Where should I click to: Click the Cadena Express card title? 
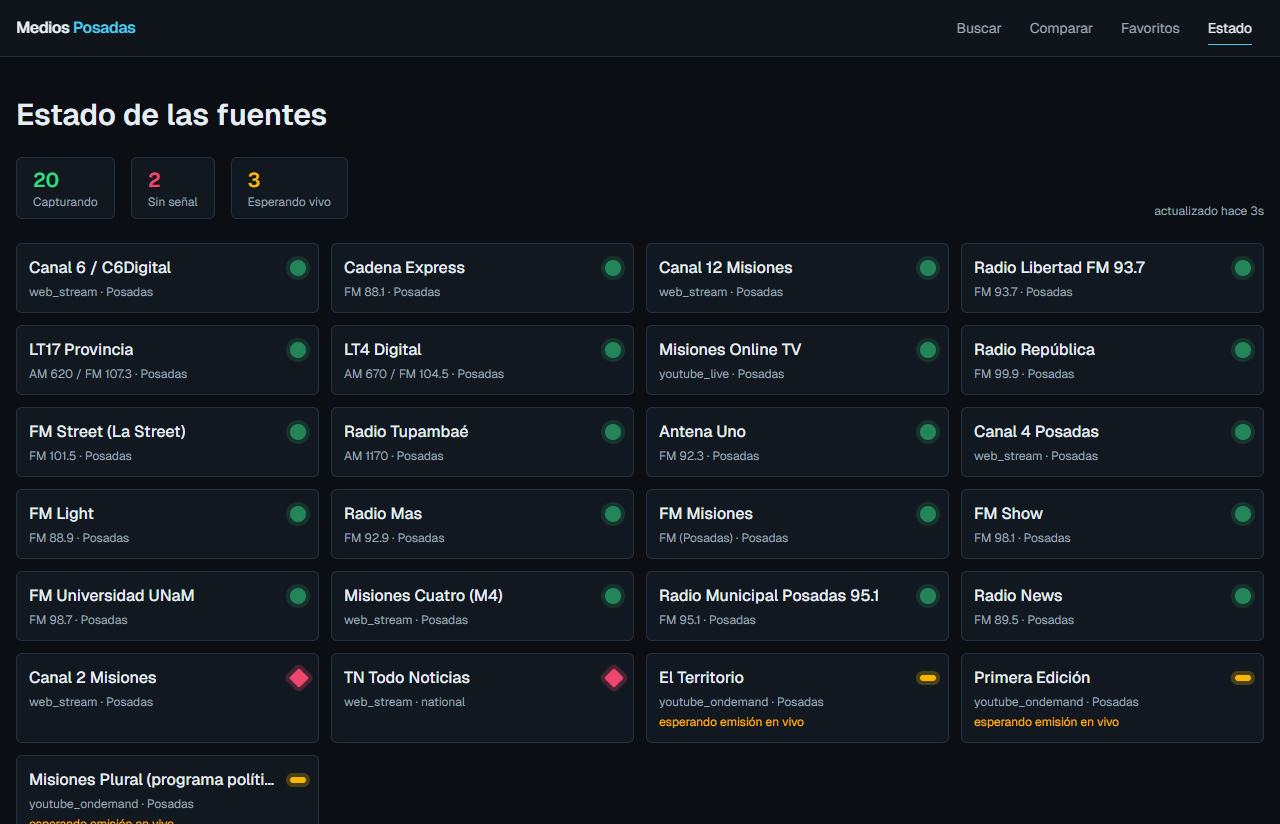[x=404, y=268]
